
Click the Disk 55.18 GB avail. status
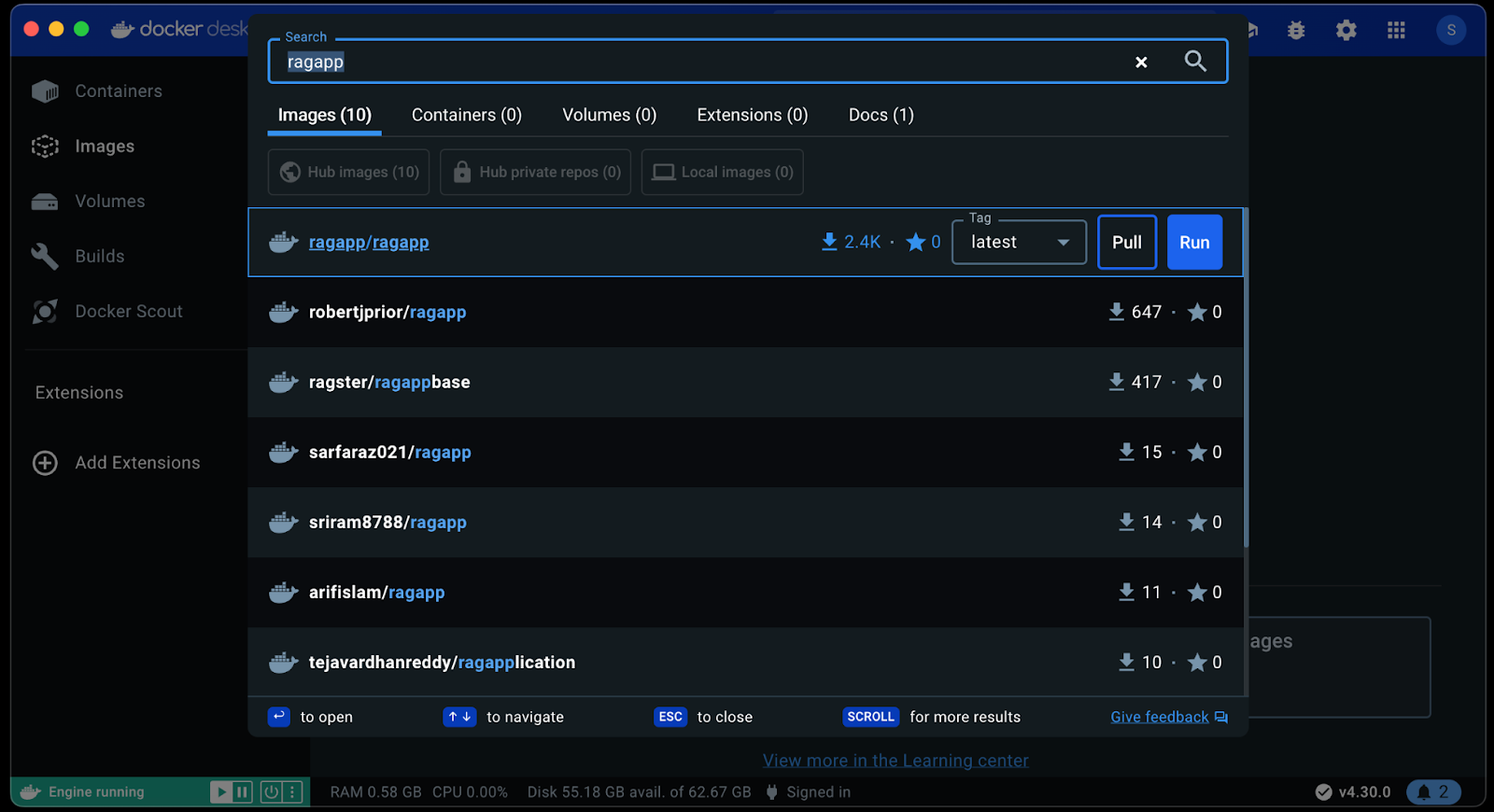tap(639, 792)
